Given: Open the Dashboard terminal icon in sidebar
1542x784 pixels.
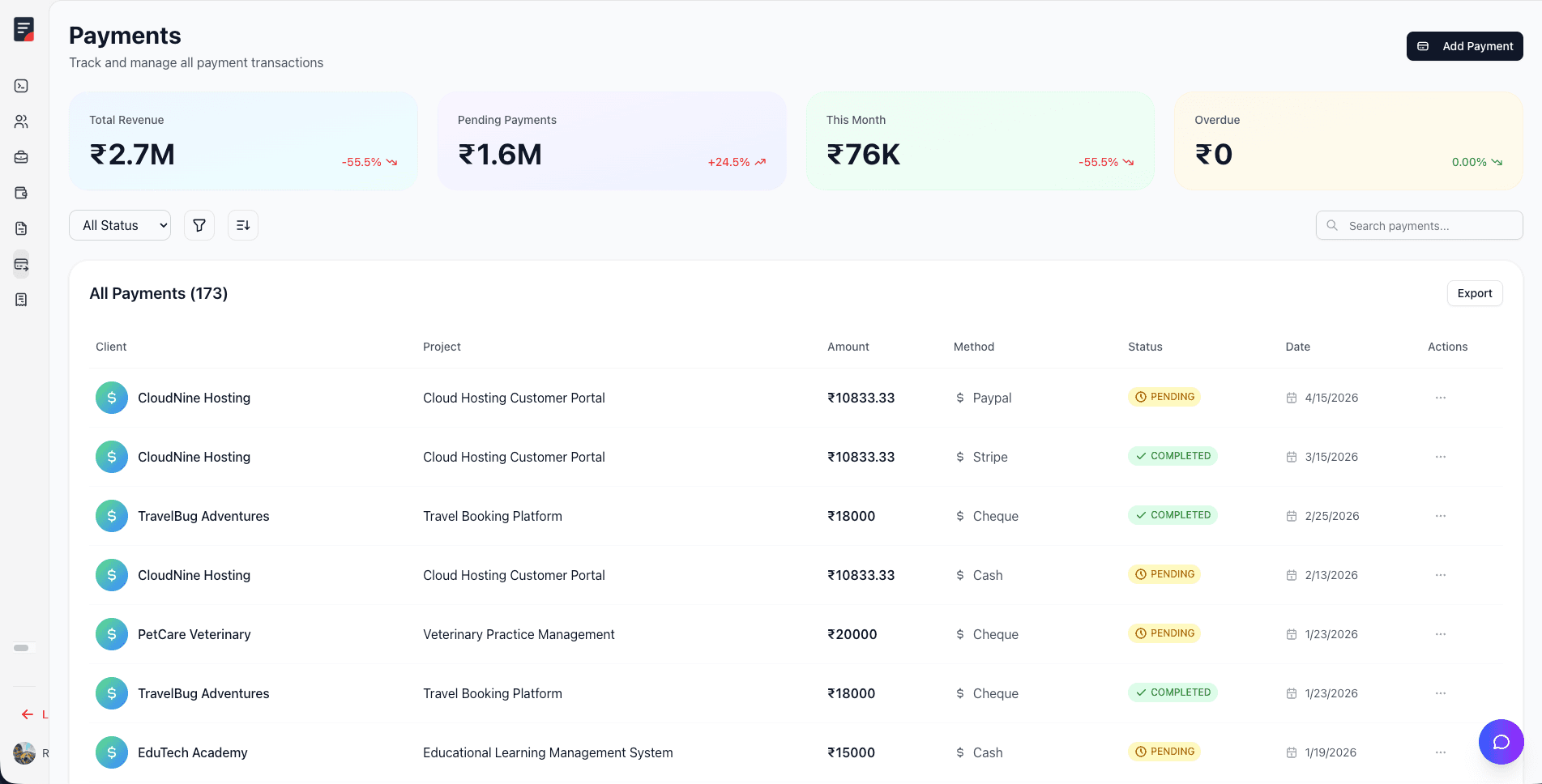Looking at the screenshot, I should point(21,85).
